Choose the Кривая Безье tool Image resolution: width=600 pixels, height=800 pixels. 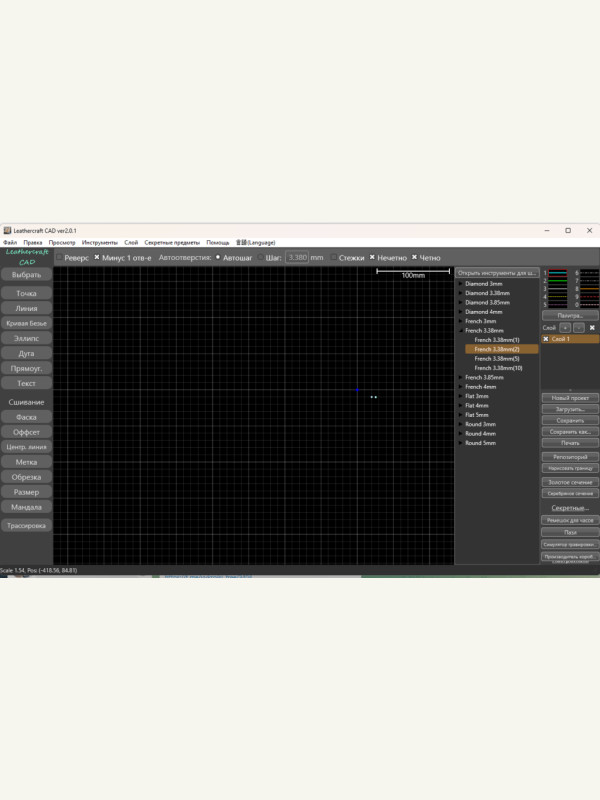pos(27,324)
